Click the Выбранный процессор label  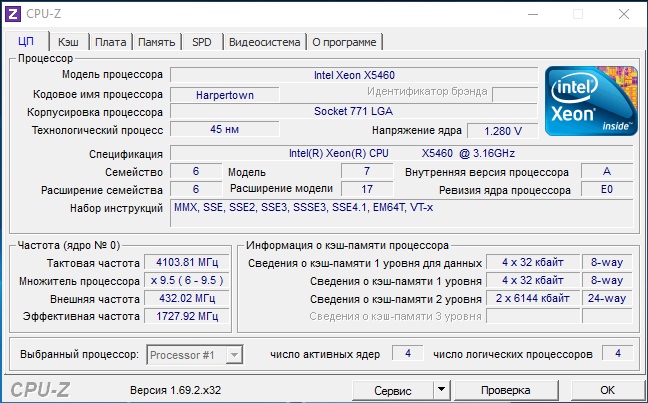pos(80,355)
